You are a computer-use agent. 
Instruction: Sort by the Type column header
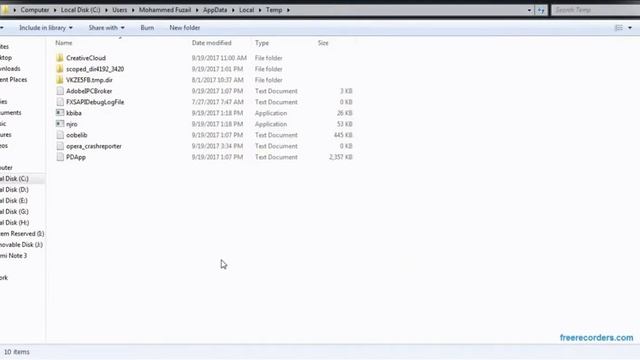(x=262, y=43)
